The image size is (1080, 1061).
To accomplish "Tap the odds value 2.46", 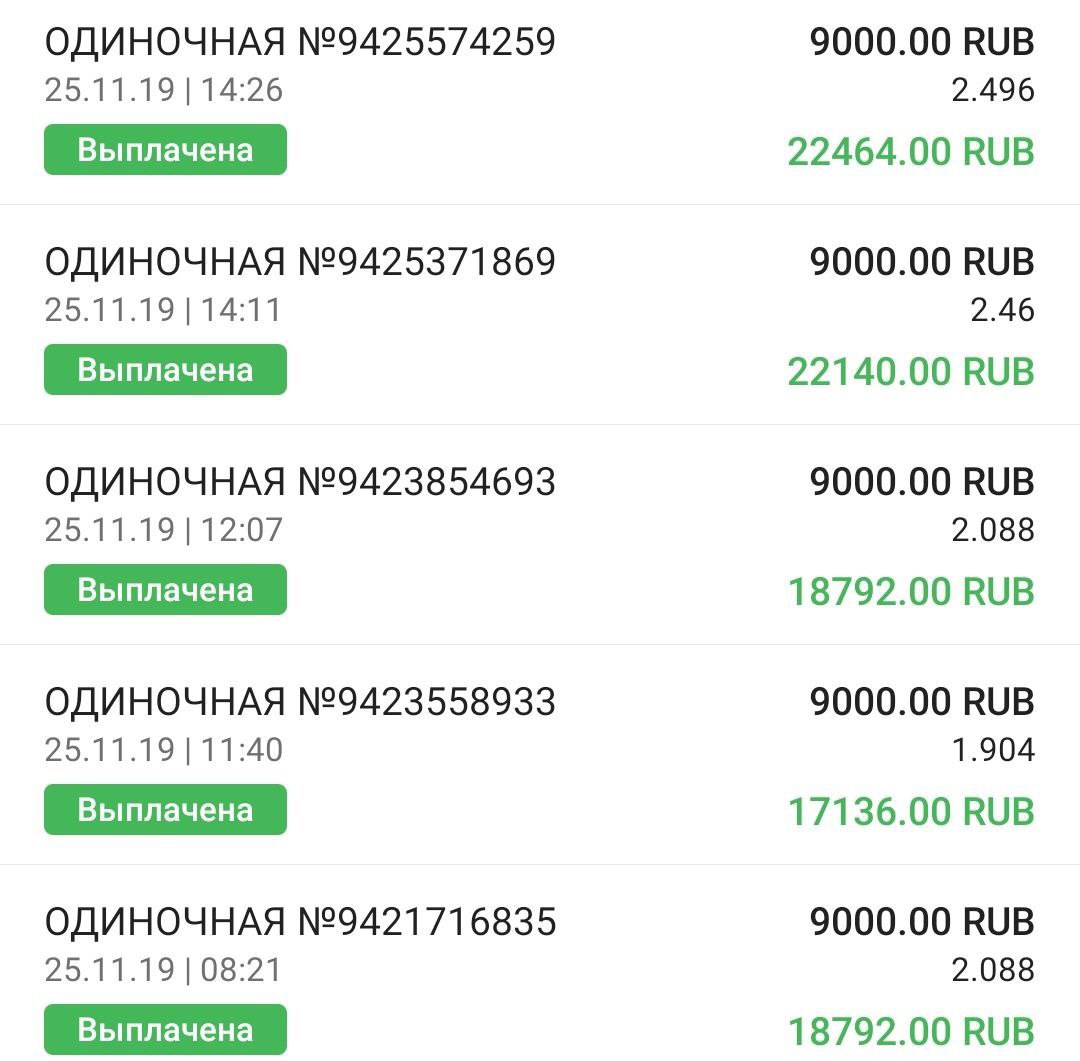I will 1002,310.
